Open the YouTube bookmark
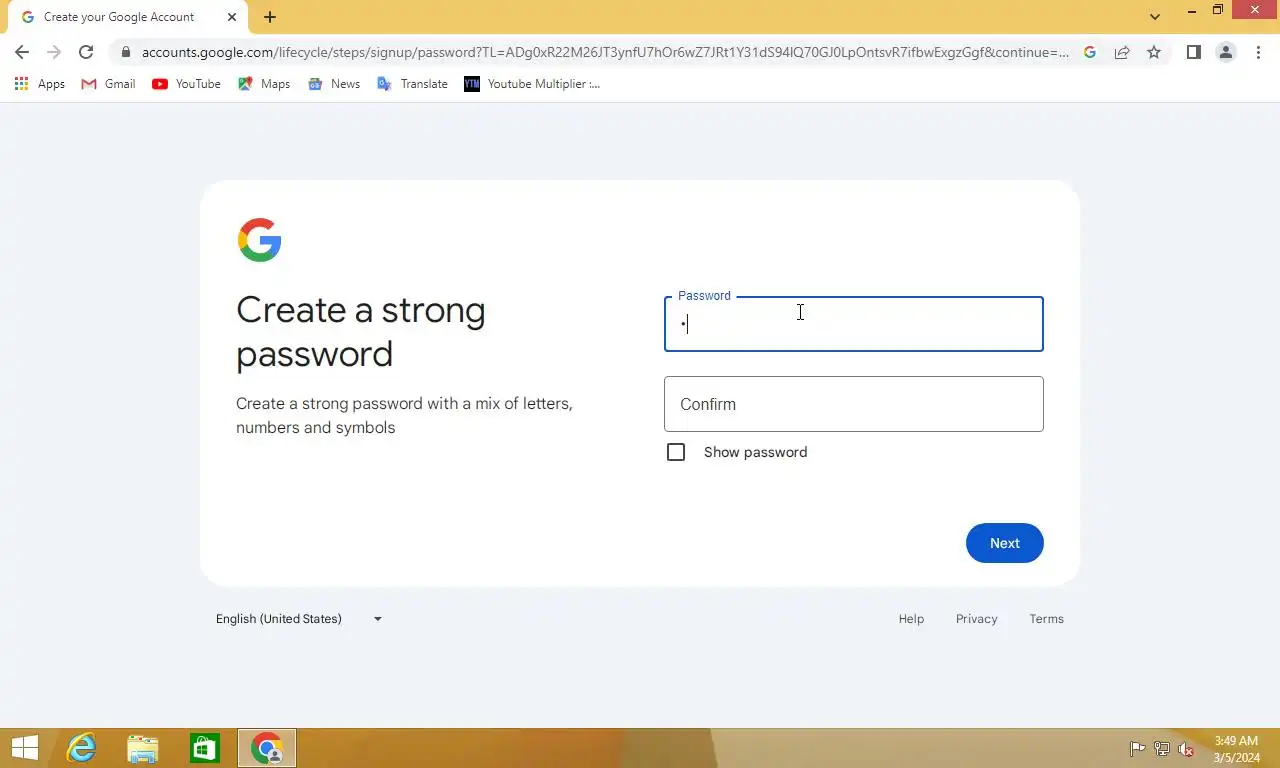Image resolution: width=1280 pixels, height=768 pixels. 186,84
